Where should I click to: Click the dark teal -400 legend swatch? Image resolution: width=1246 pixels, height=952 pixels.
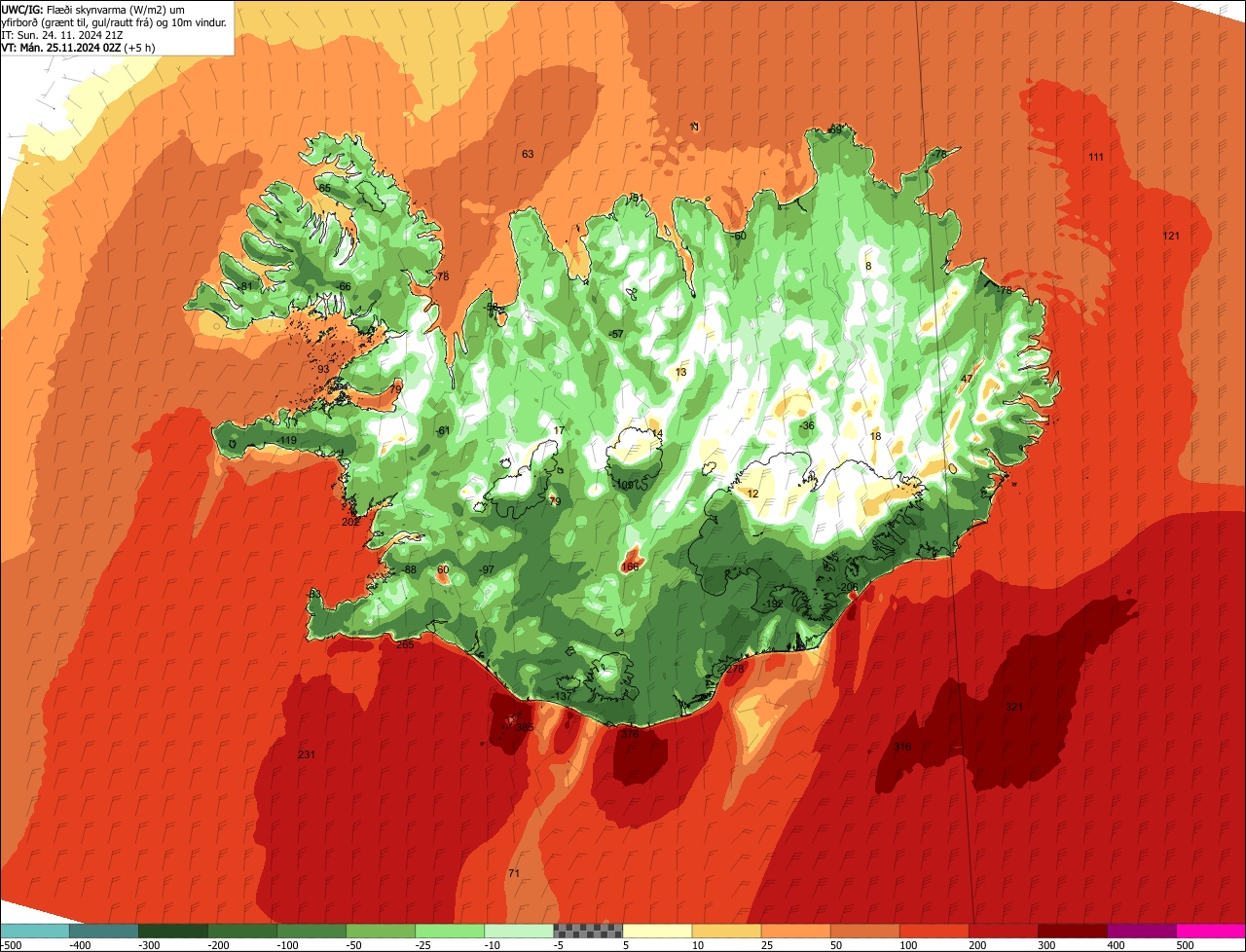click(x=103, y=931)
